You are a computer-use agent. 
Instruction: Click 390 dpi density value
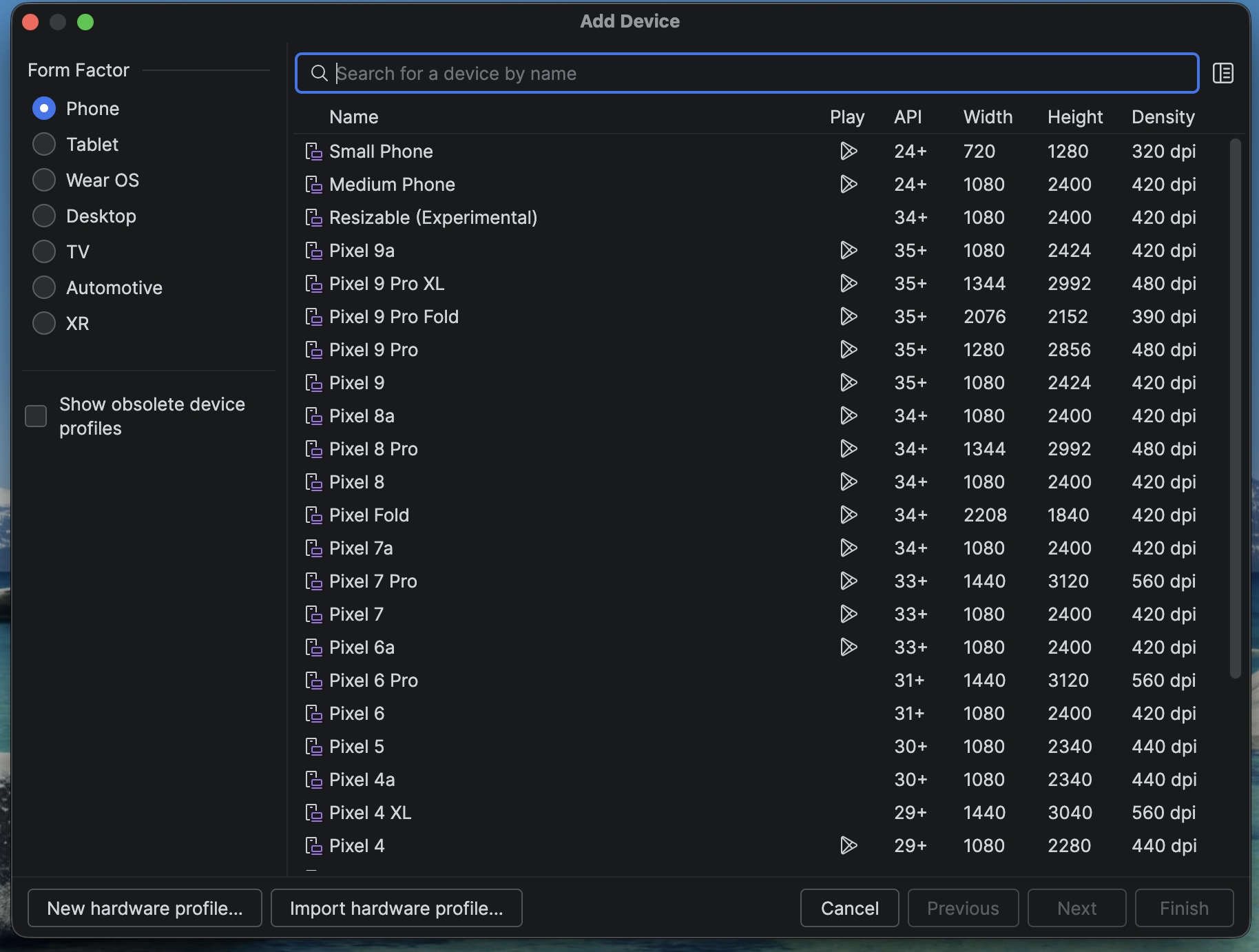(x=1164, y=317)
